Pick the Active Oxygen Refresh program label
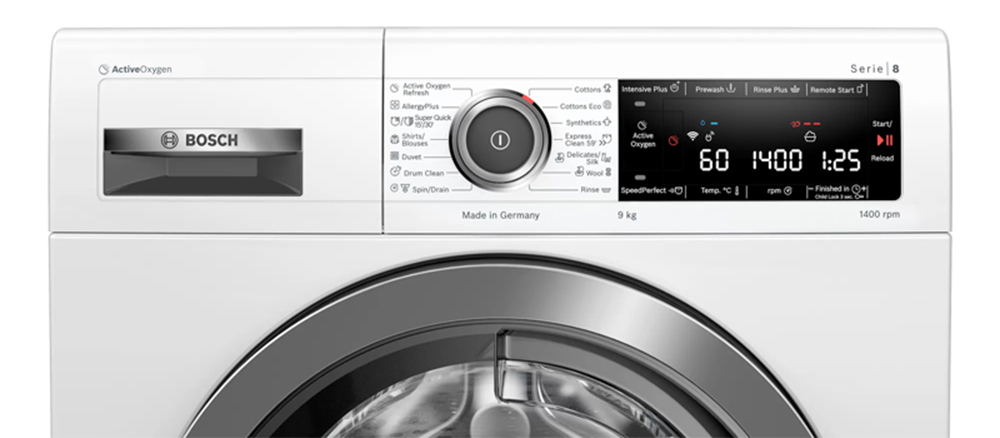1000x438 pixels. (x=427, y=89)
